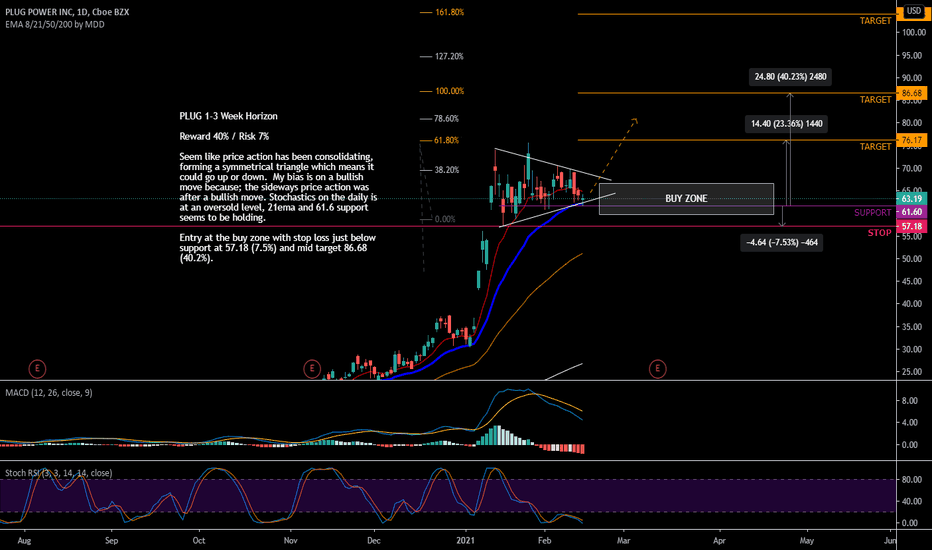This screenshot has width=932, height=550.
Task: Click the 86.68 target price label
Action: [911, 93]
